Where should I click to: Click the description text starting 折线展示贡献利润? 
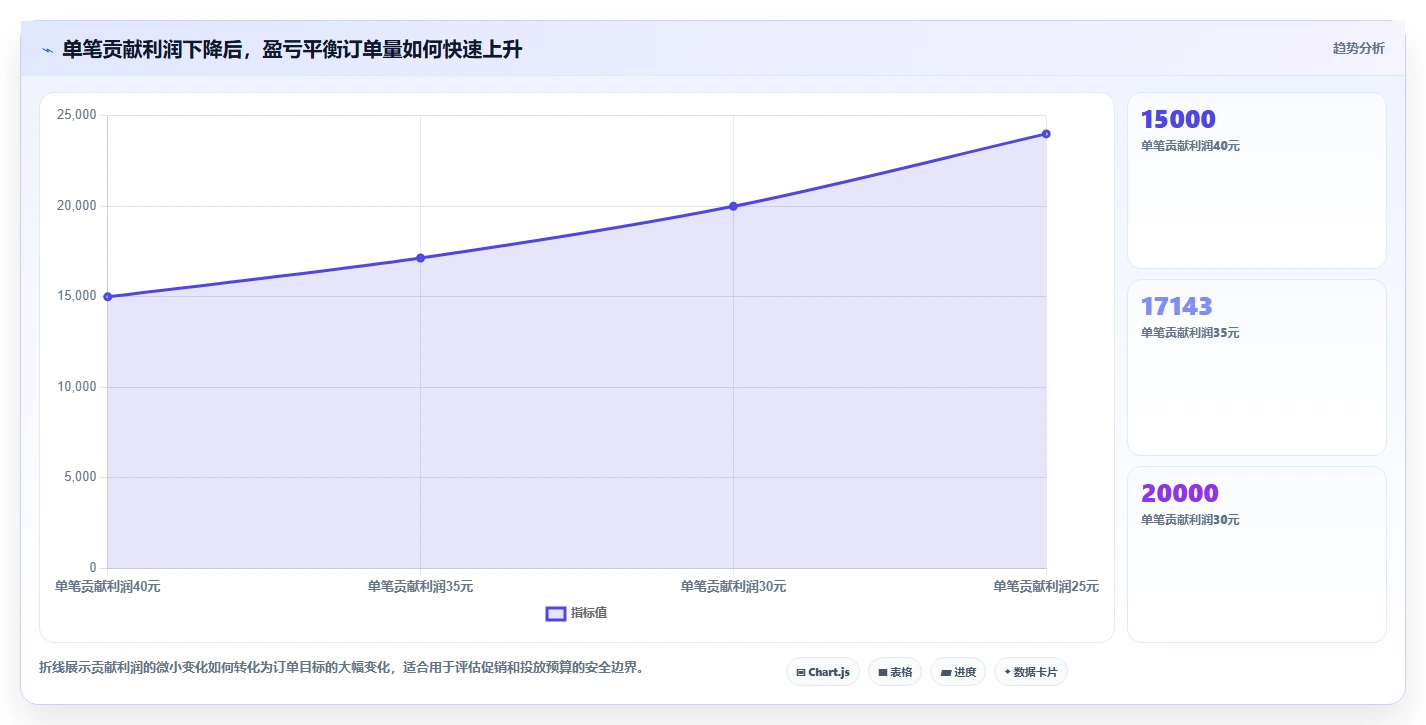pos(341,667)
